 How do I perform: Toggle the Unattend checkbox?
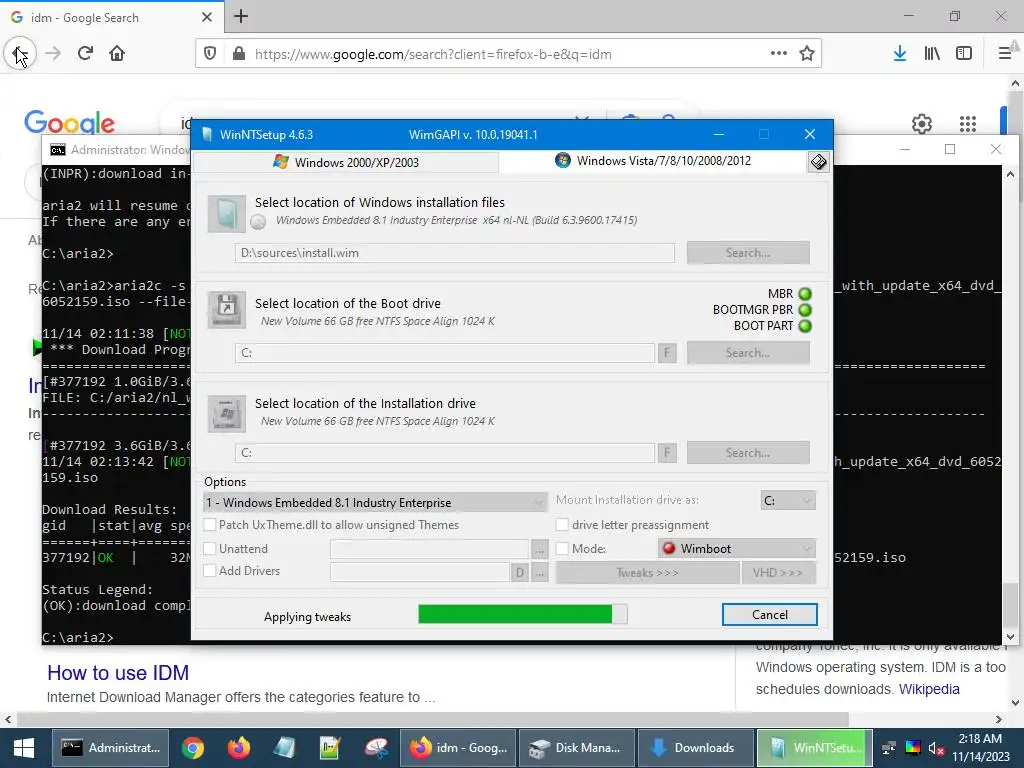pyautogui.click(x=210, y=549)
